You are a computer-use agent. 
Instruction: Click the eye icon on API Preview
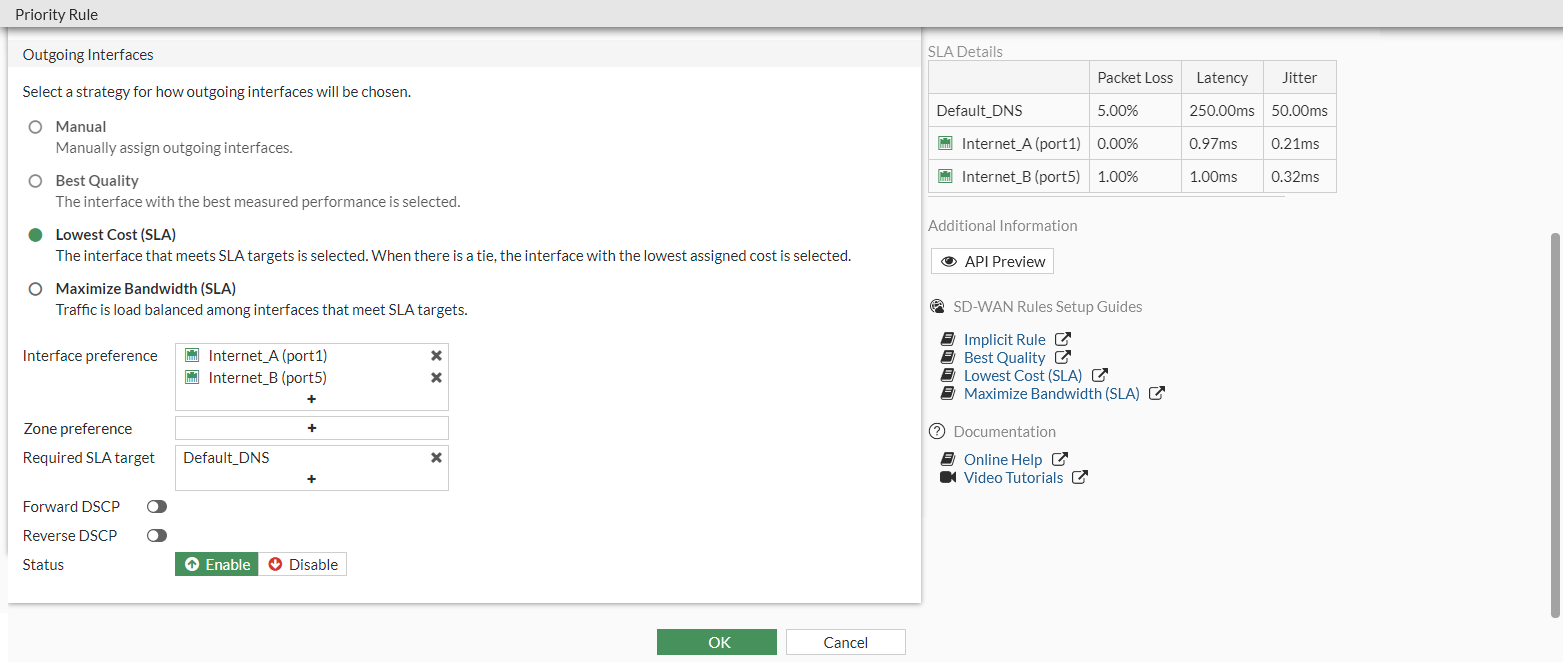click(x=949, y=262)
